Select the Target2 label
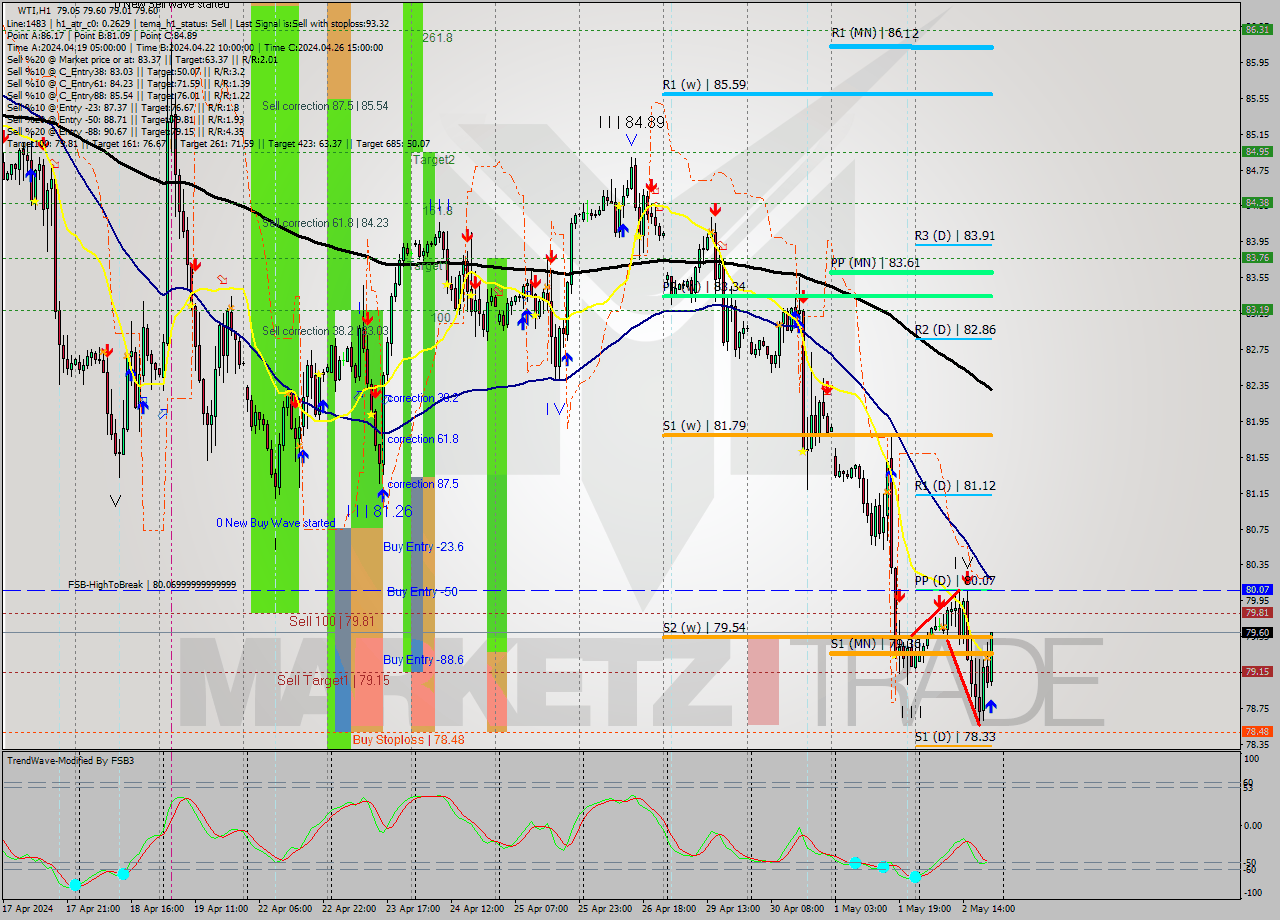 coord(434,159)
